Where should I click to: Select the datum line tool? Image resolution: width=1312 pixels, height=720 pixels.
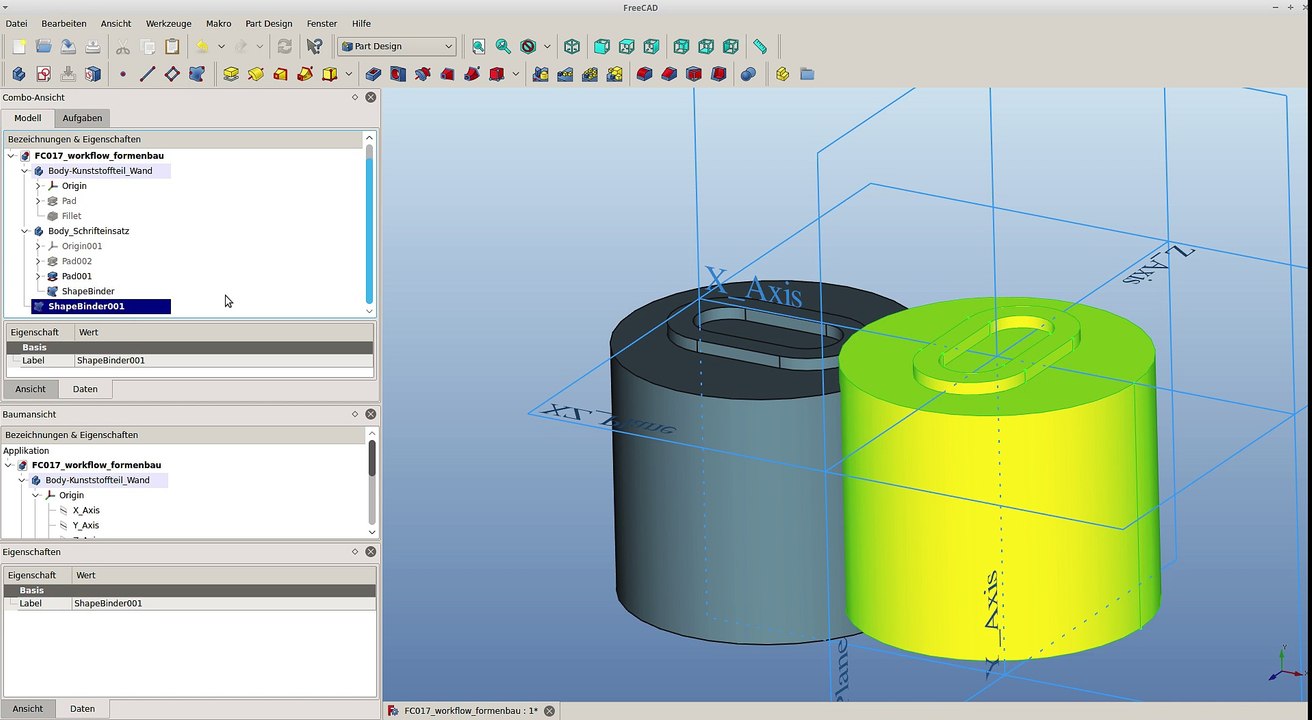147,74
